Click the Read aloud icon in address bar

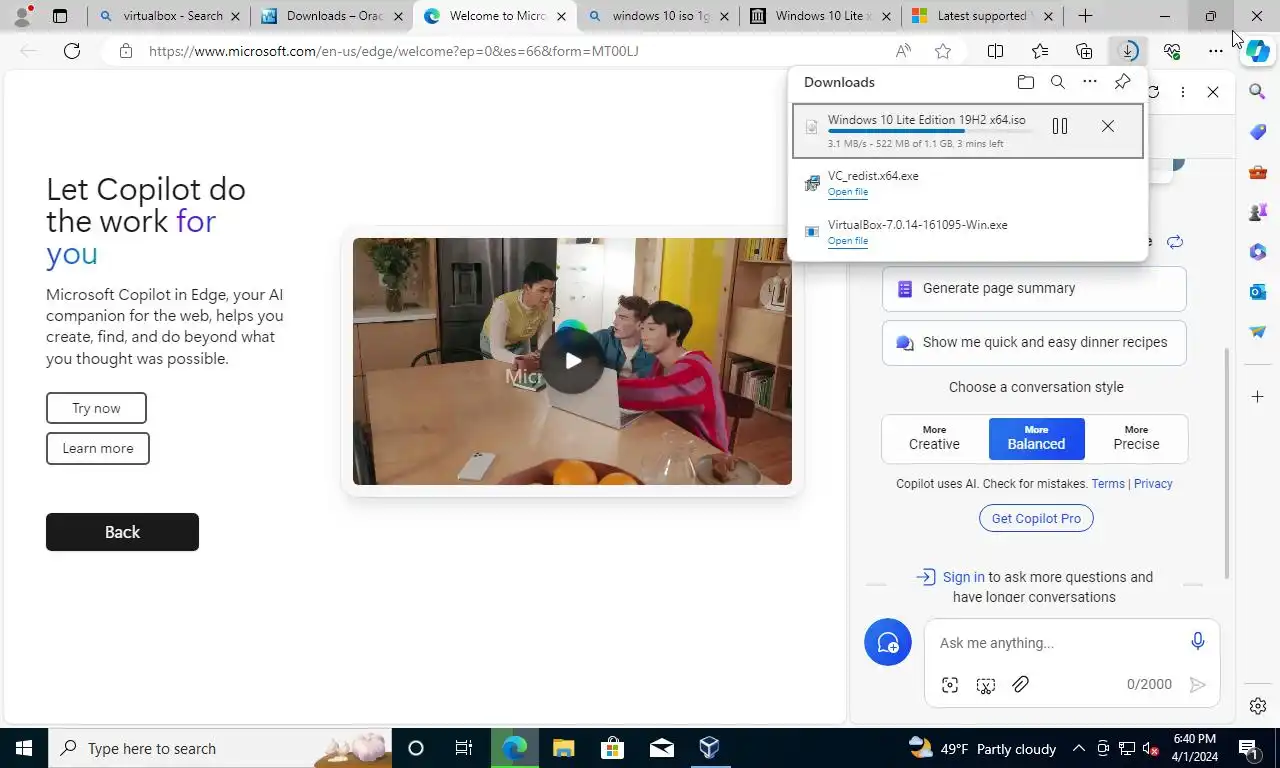[x=903, y=51]
